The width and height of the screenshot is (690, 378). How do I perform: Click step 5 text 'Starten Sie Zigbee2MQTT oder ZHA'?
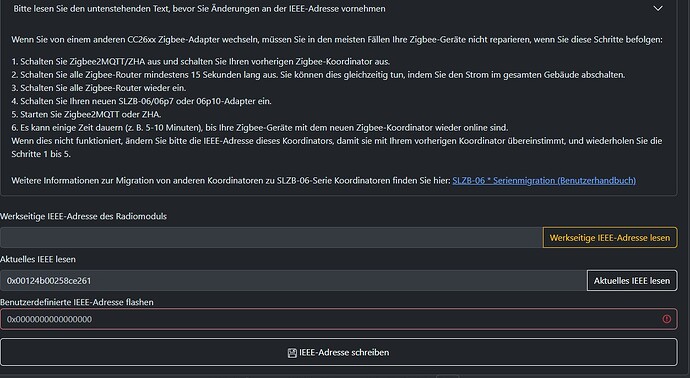(x=86, y=114)
